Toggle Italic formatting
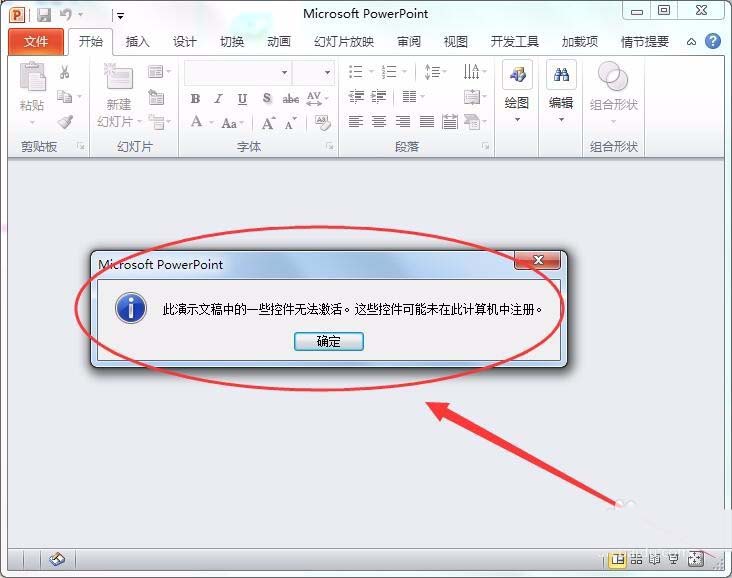732x578 pixels. (218, 99)
